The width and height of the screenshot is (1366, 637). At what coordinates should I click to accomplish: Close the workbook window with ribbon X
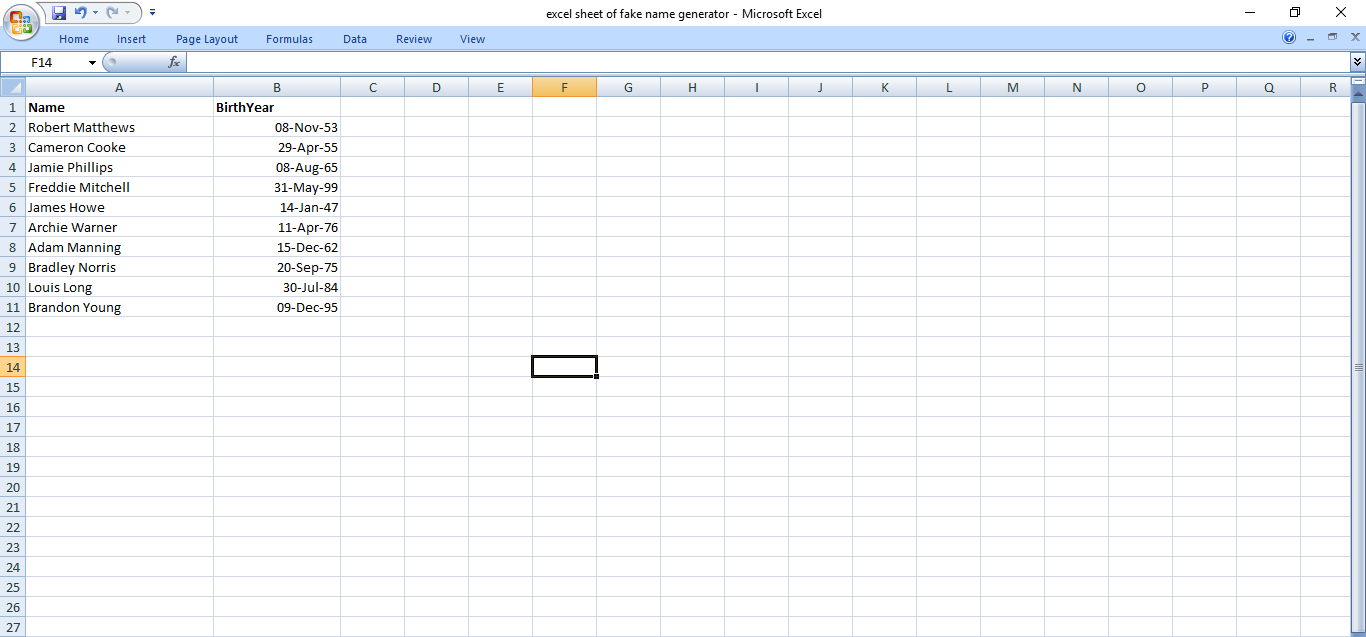(x=1355, y=38)
